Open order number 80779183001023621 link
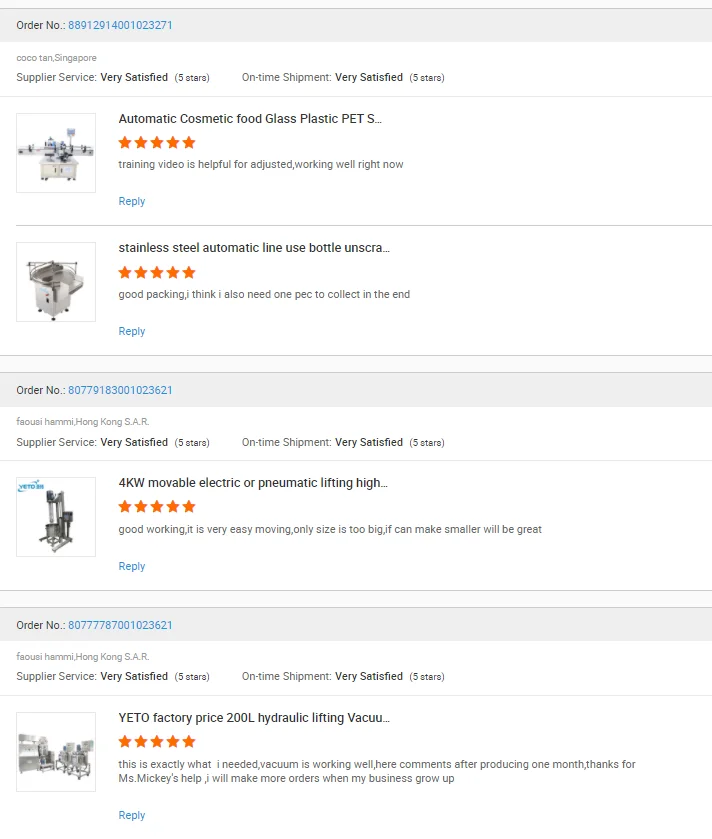This screenshot has height=839, width=712. click(120, 390)
